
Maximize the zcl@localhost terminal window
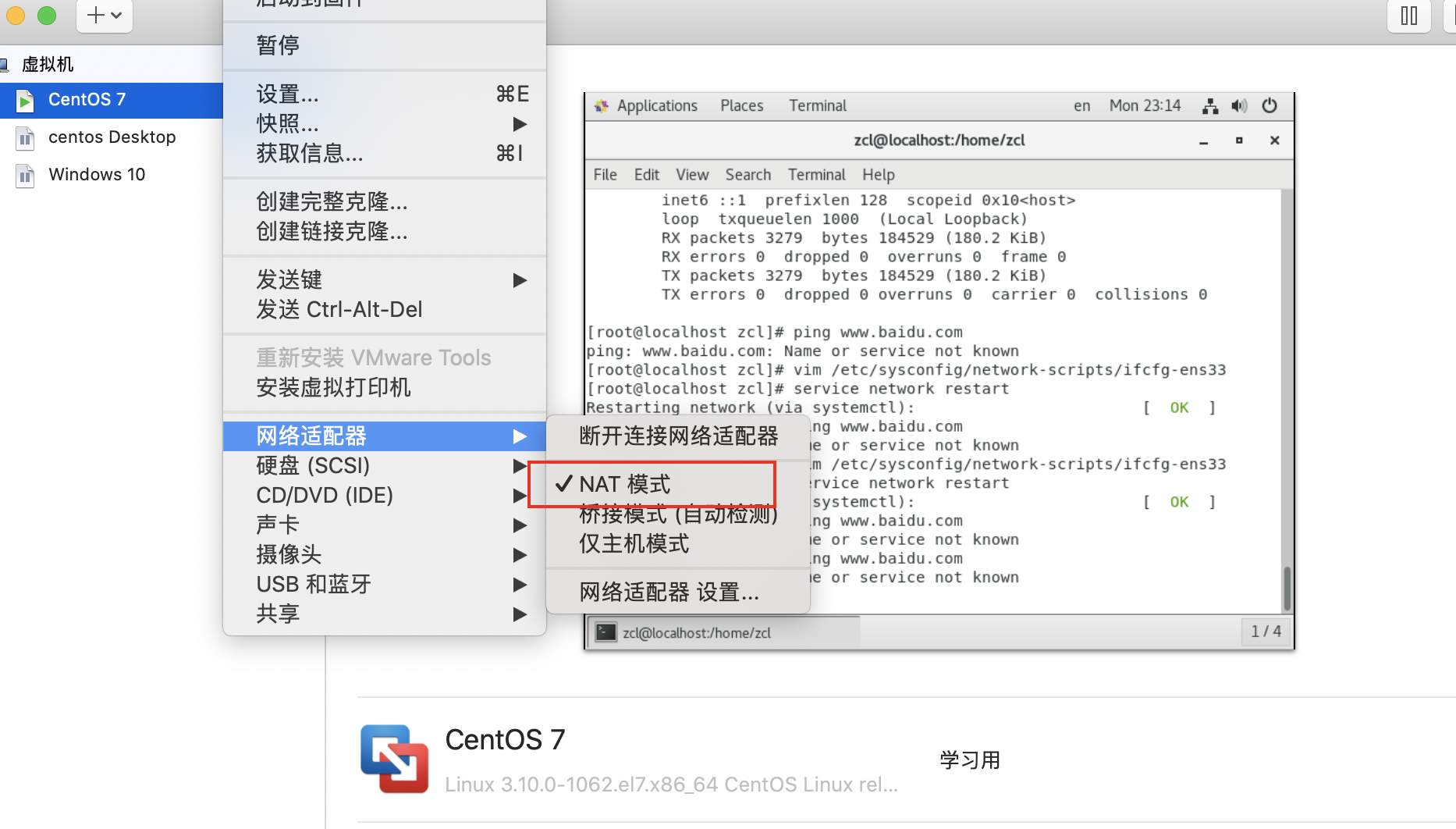[1239, 141]
